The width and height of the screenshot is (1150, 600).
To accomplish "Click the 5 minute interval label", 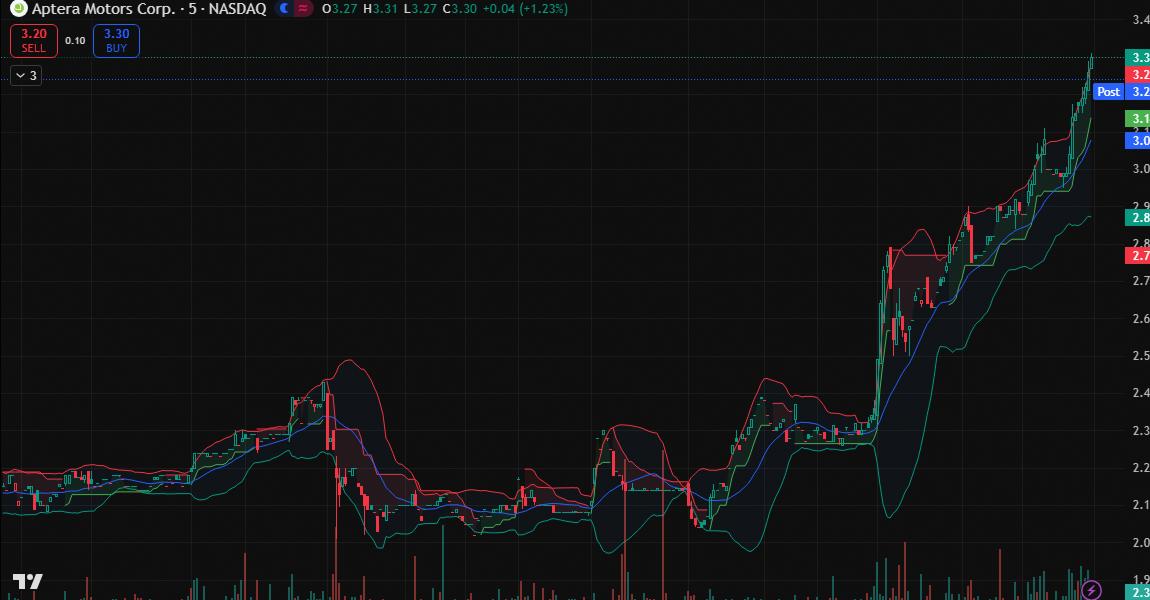I will click(192, 9).
